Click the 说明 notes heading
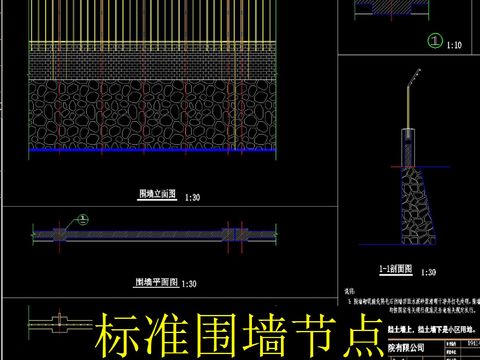This screenshot has width=480, height=360. click(x=350, y=292)
